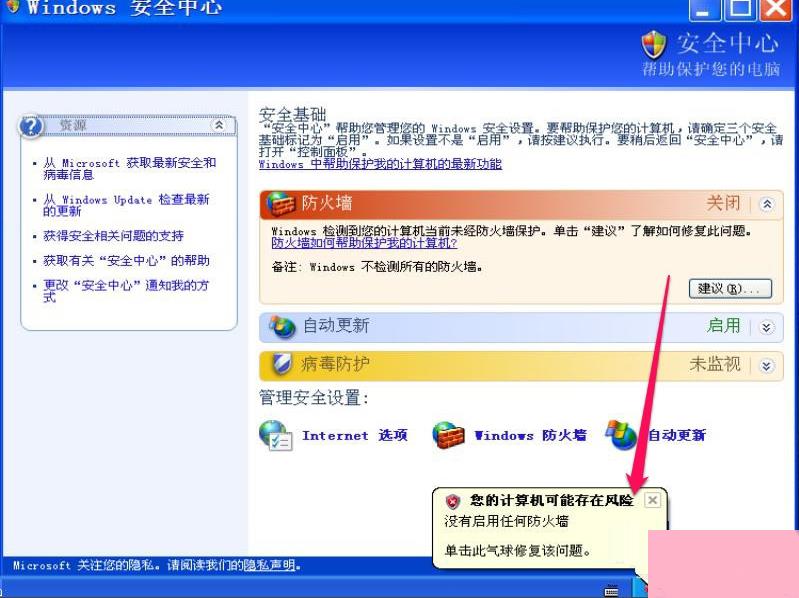This screenshot has width=799, height=598.
Task: Click the taskbar keyboard tray icon
Action: (611, 591)
